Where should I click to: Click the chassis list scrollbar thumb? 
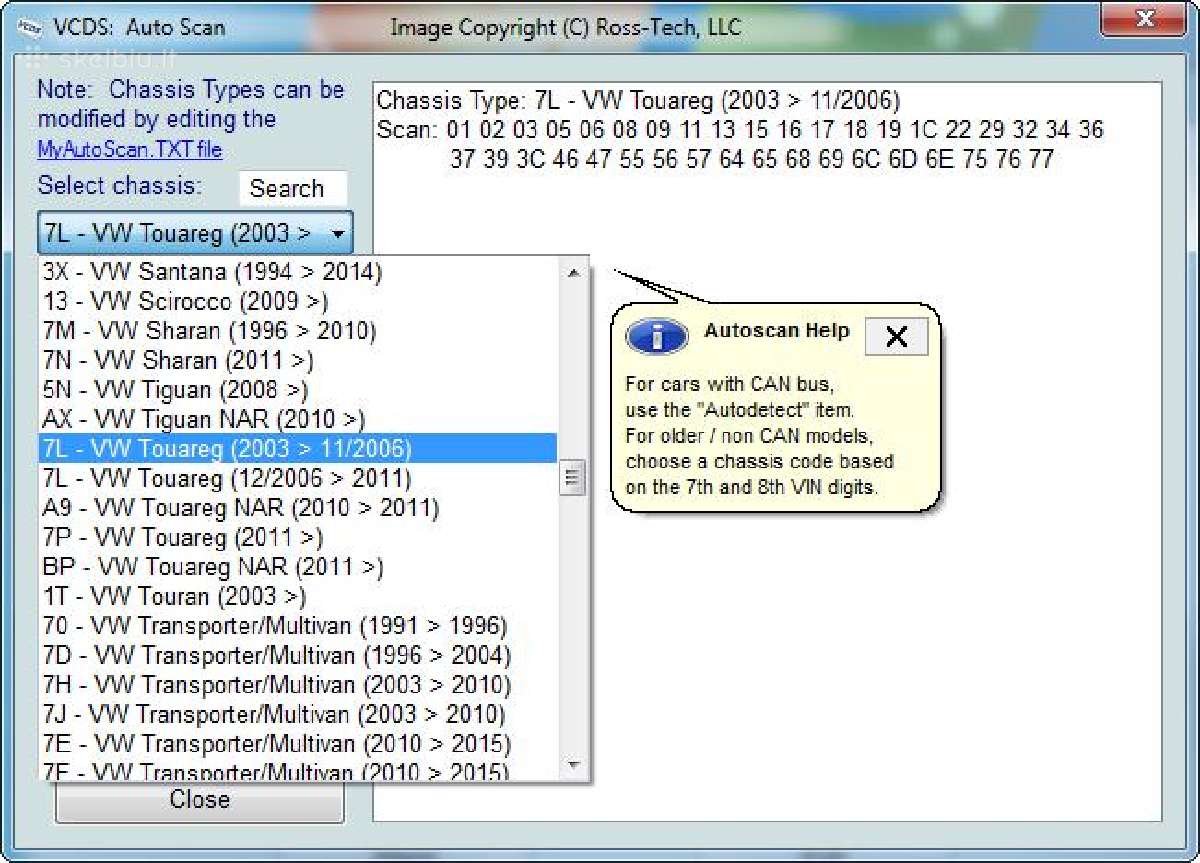pyautogui.click(x=573, y=477)
